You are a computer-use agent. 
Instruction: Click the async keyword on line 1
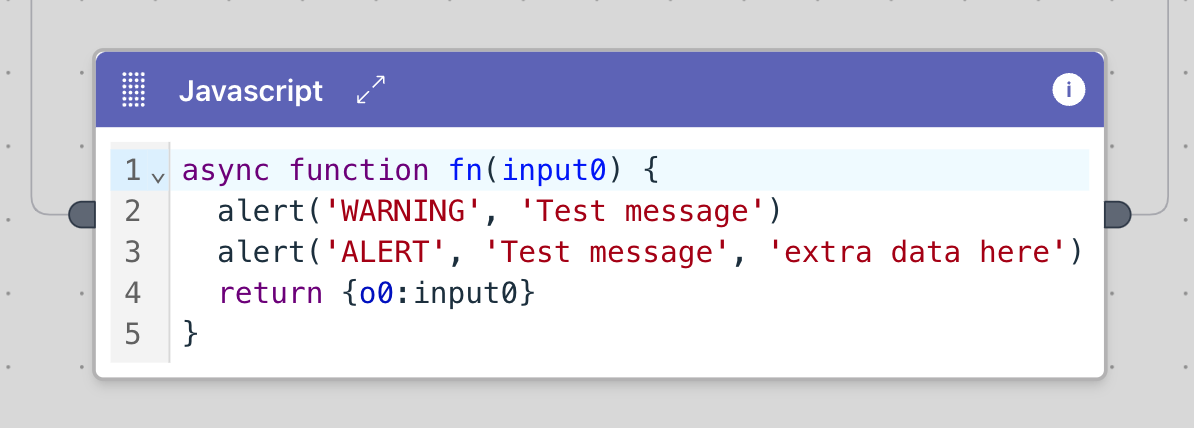point(226,171)
